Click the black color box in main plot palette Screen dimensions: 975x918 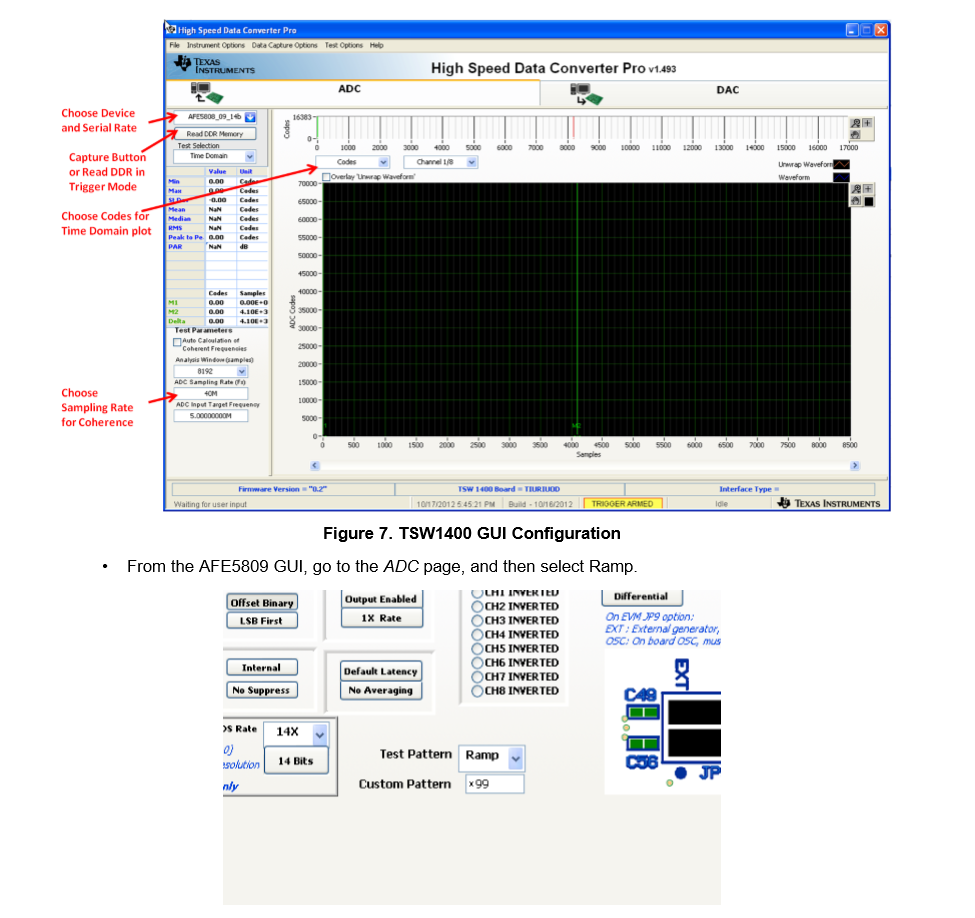tap(869, 201)
